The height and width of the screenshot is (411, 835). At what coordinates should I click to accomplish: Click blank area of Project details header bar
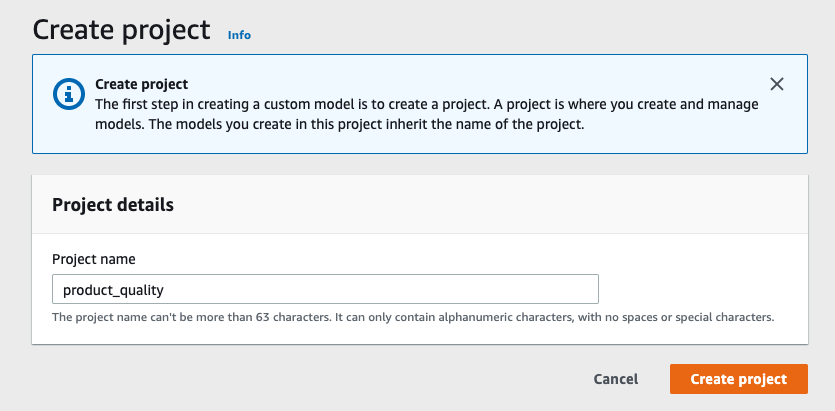(500, 204)
